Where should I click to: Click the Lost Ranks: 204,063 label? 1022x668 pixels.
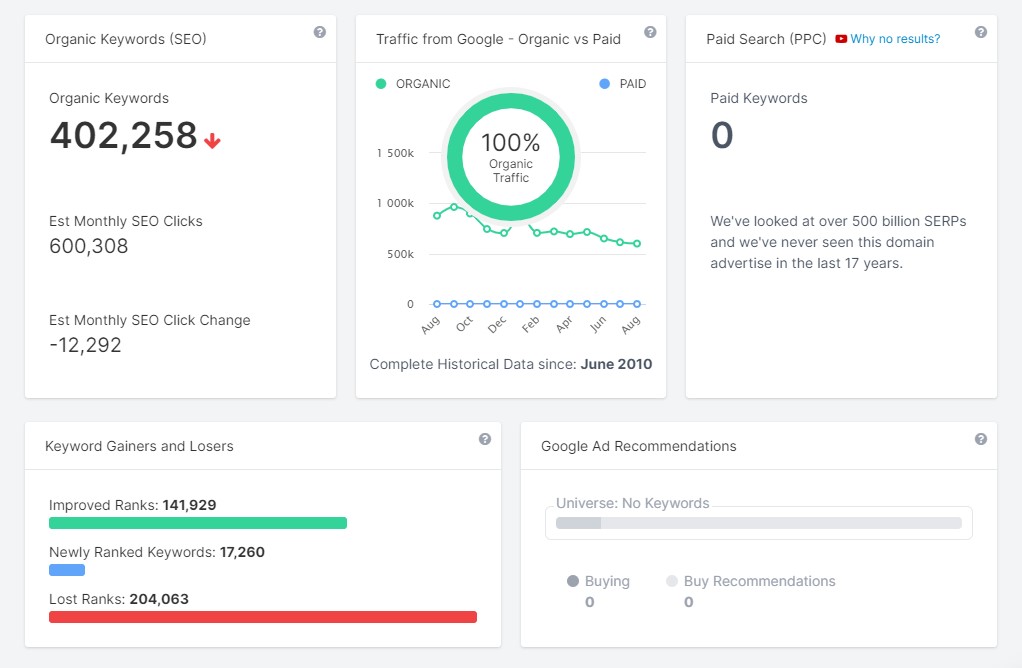tap(119, 599)
